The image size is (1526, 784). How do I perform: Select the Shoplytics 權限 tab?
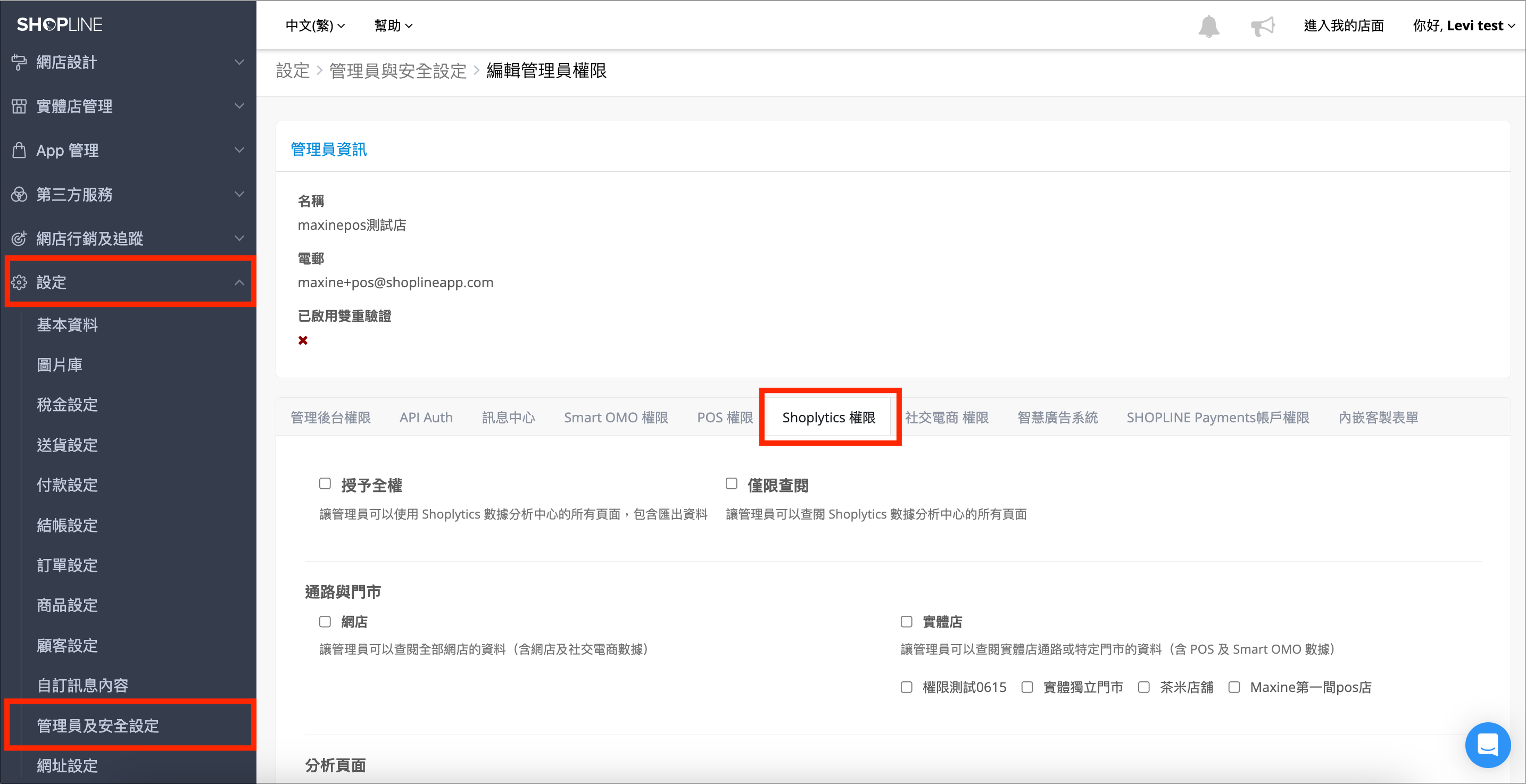pyautogui.click(x=829, y=418)
